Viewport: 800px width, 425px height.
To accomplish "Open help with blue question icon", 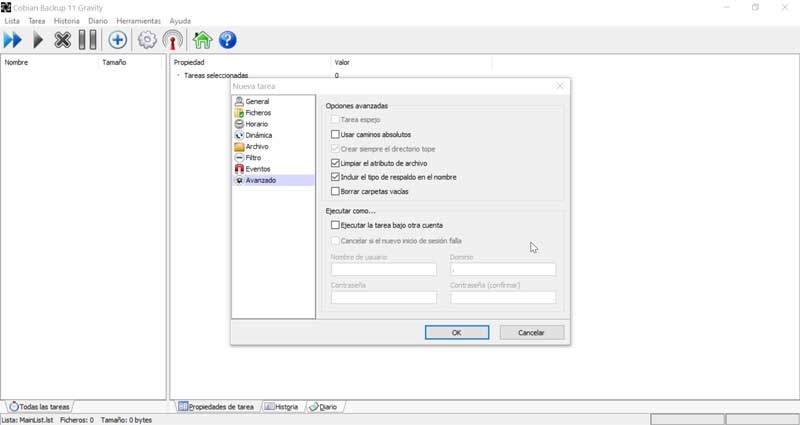I will 228,40.
